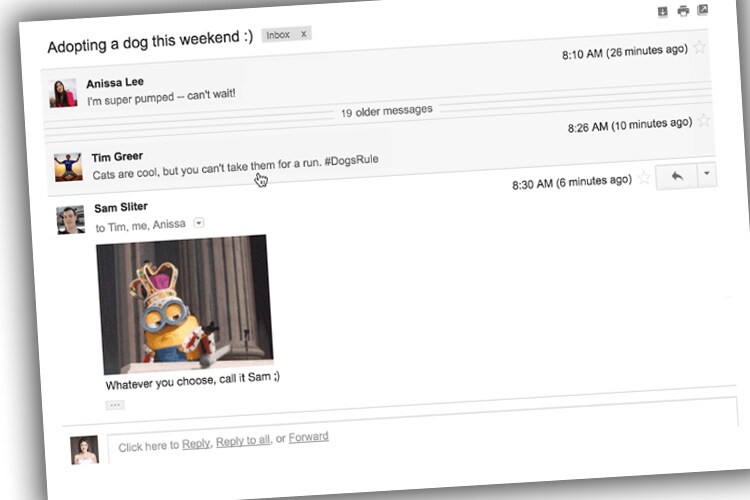Open Anissa Lee's profile picture
This screenshot has height=500, width=750.
[x=63, y=93]
